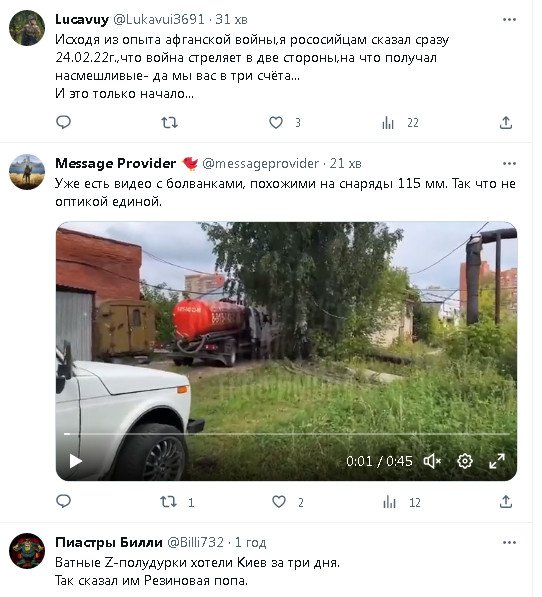Like Message Provider's video tweet
The image size is (542, 597).
click(x=279, y=501)
